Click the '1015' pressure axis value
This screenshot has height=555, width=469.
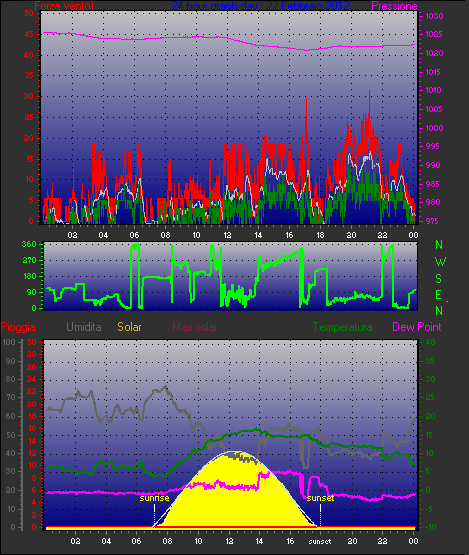(x=434, y=72)
